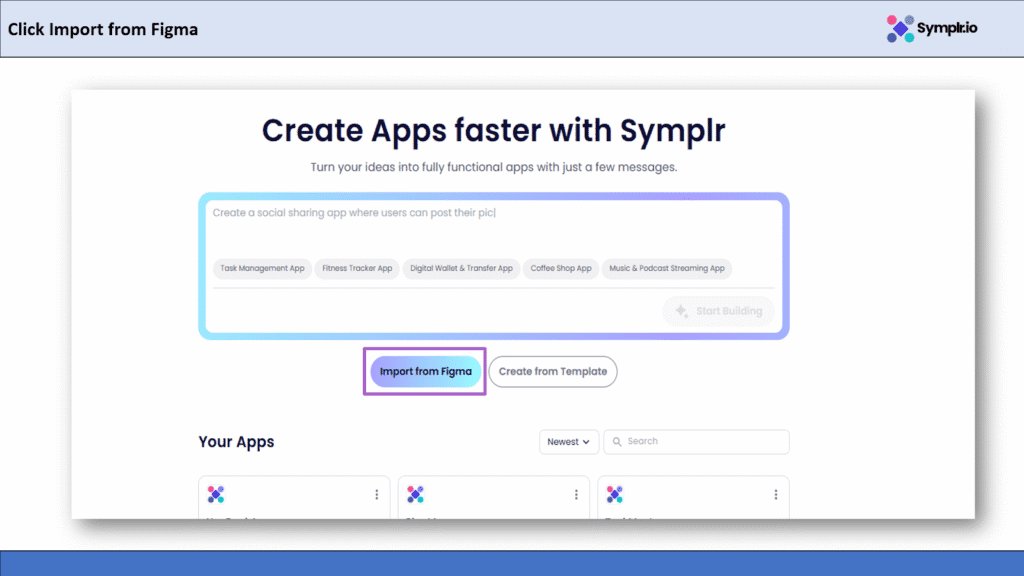The width and height of the screenshot is (1024, 576).
Task: Click Import from Figma button
Action: [425, 371]
